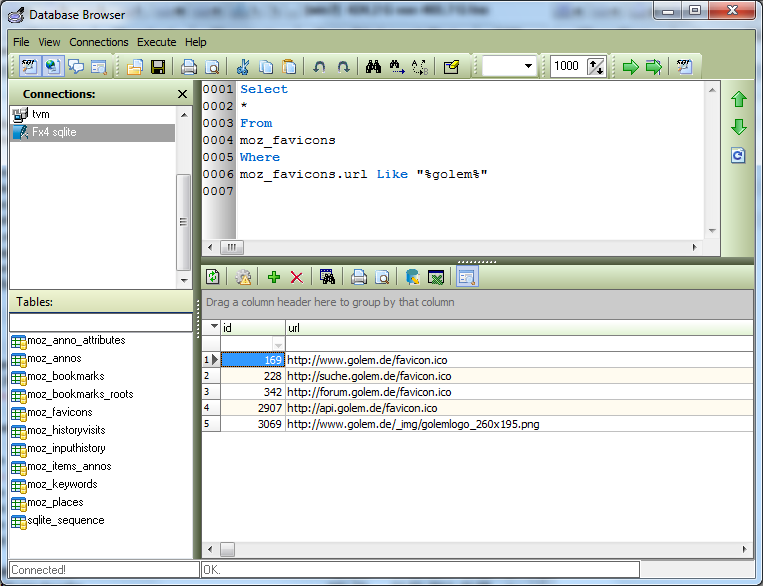This screenshot has height=586, width=763.
Task: Add a record with the green plus
Action: (x=274, y=277)
